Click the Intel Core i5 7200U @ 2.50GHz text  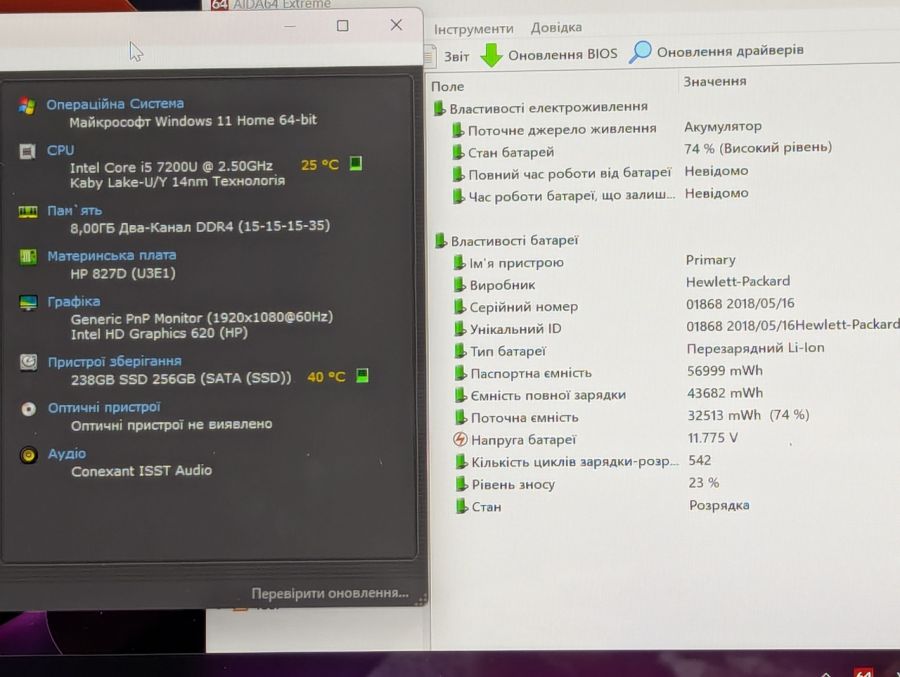coord(171,167)
